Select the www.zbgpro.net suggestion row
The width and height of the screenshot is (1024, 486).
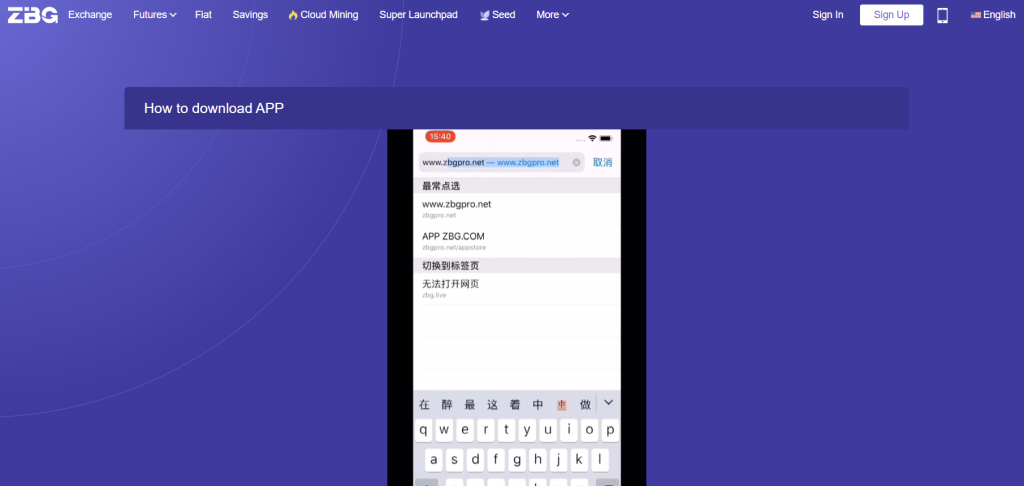pos(517,209)
